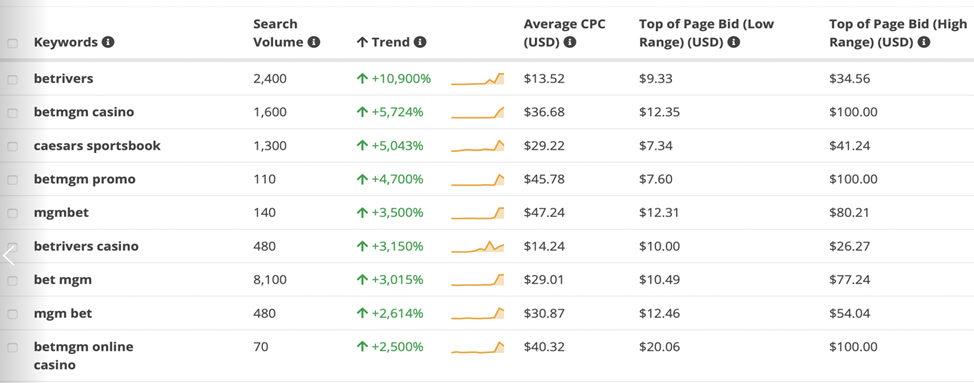The image size is (974, 383).
Task: Select the bet mgm row checkbox
Action: [x=12, y=281]
